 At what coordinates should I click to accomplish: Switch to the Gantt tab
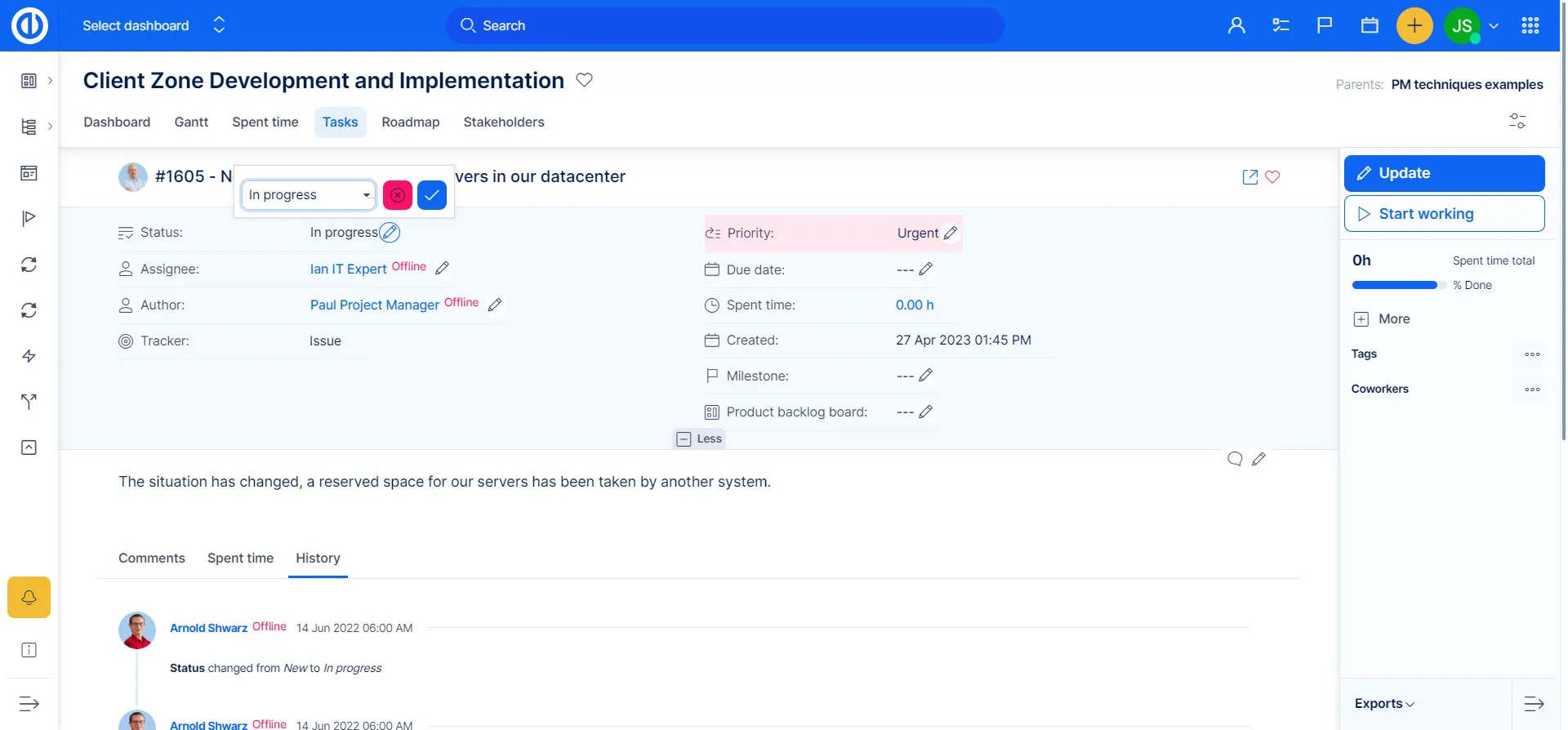click(x=191, y=122)
